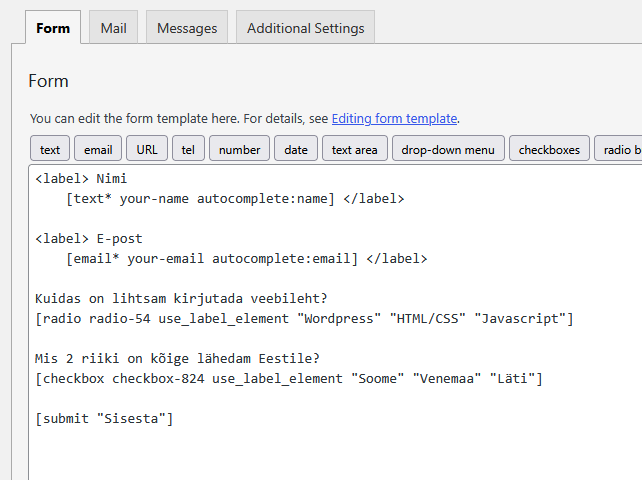The height and width of the screenshot is (480, 642).
Task: Click the email tag generator button
Action: click(x=98, y=150)
